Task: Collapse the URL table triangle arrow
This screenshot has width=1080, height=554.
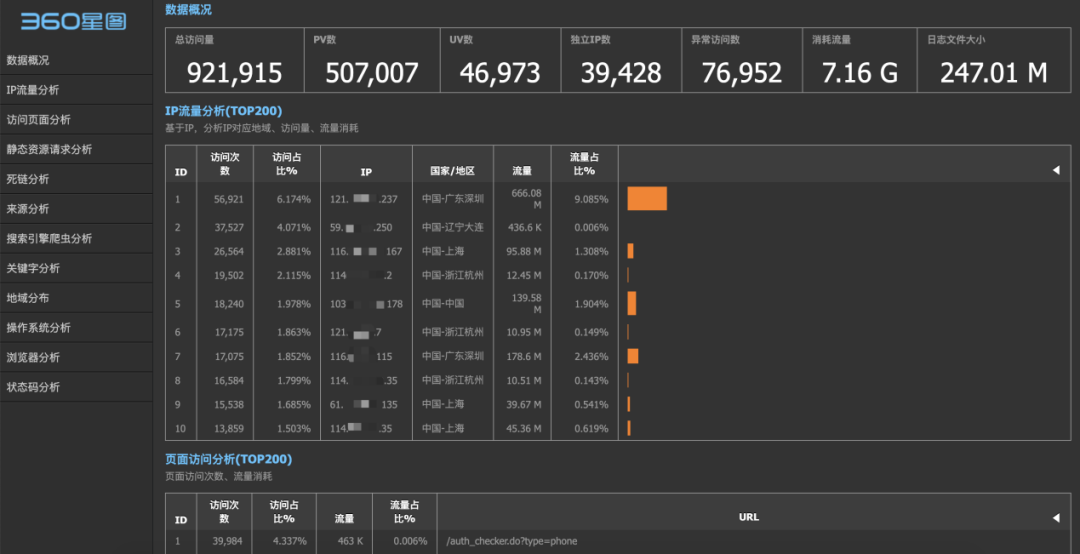Action: click(x=1056, y=517)
